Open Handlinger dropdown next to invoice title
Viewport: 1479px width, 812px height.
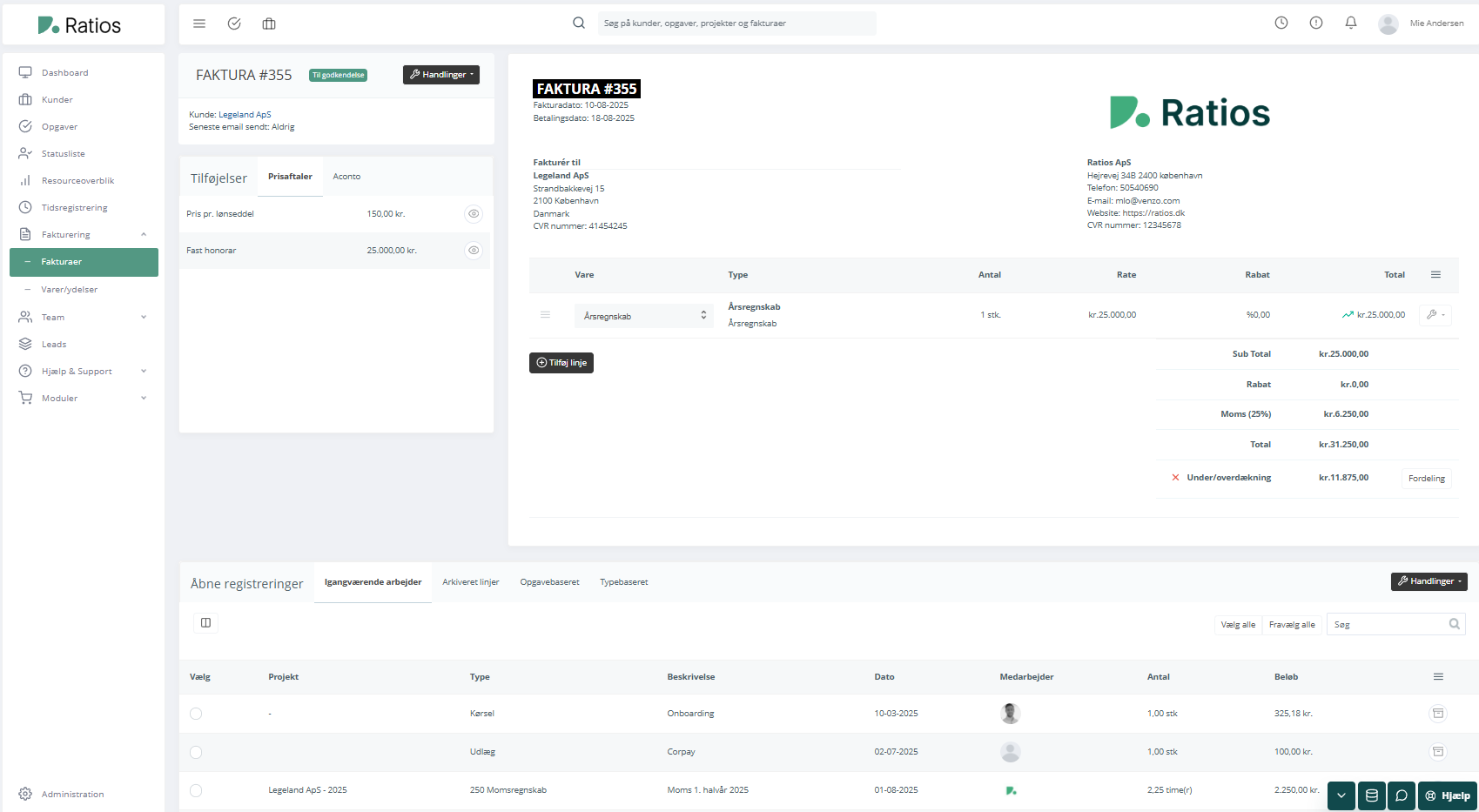(441, 75)
